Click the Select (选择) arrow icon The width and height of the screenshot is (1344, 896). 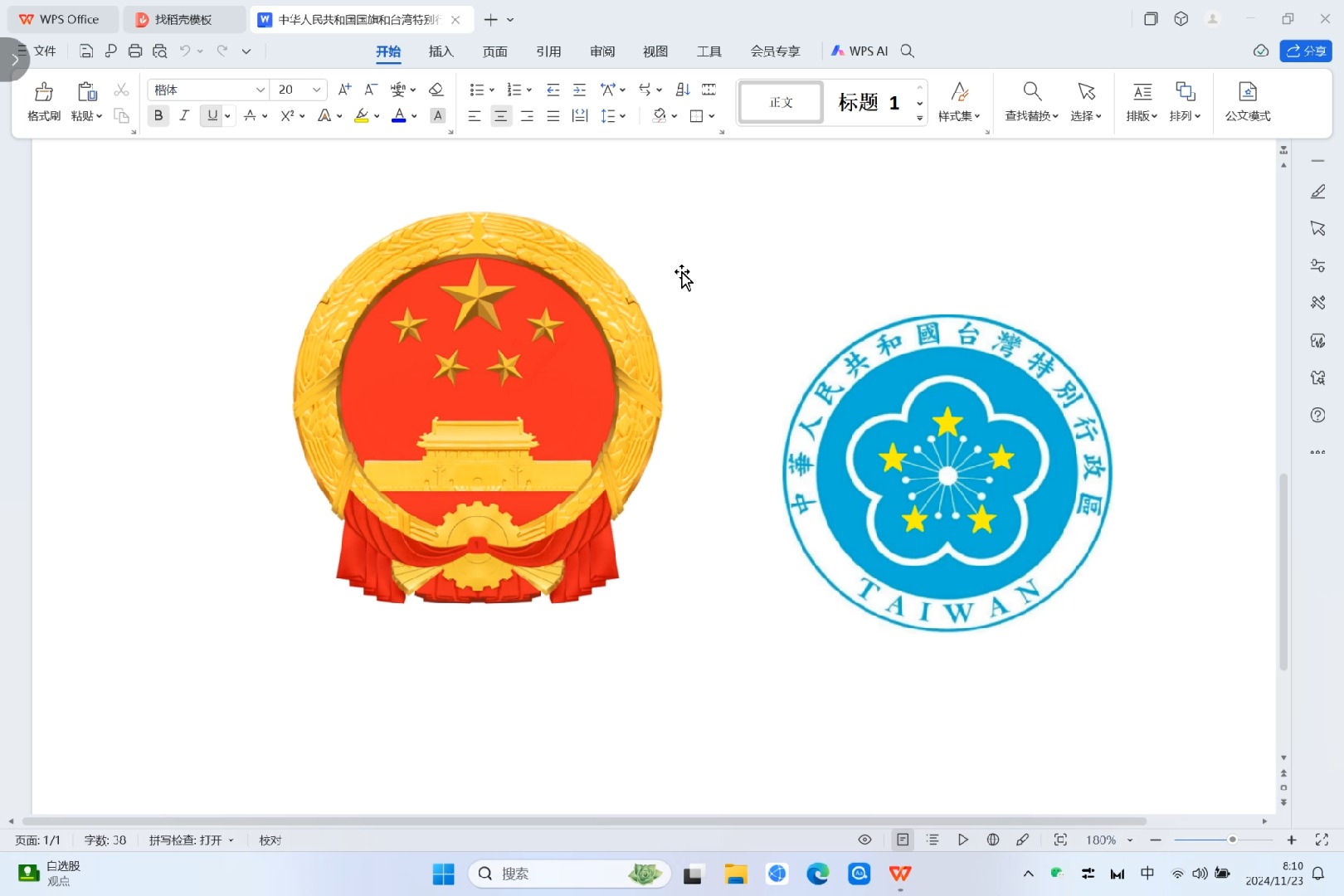(1086, 91)
